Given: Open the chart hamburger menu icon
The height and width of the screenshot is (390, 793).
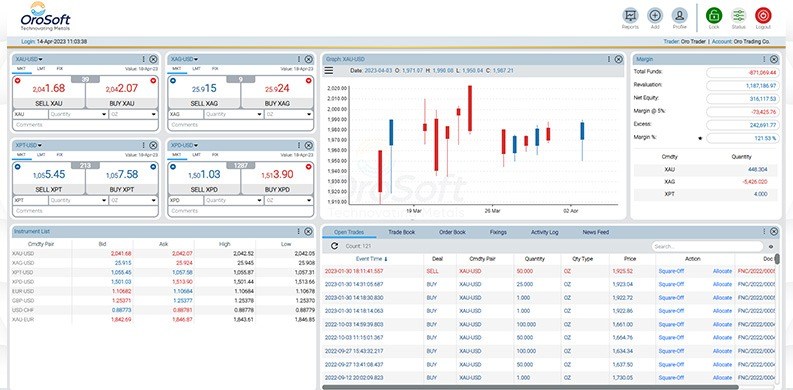Looking at the screenshot, I should (x=329, y=71).
